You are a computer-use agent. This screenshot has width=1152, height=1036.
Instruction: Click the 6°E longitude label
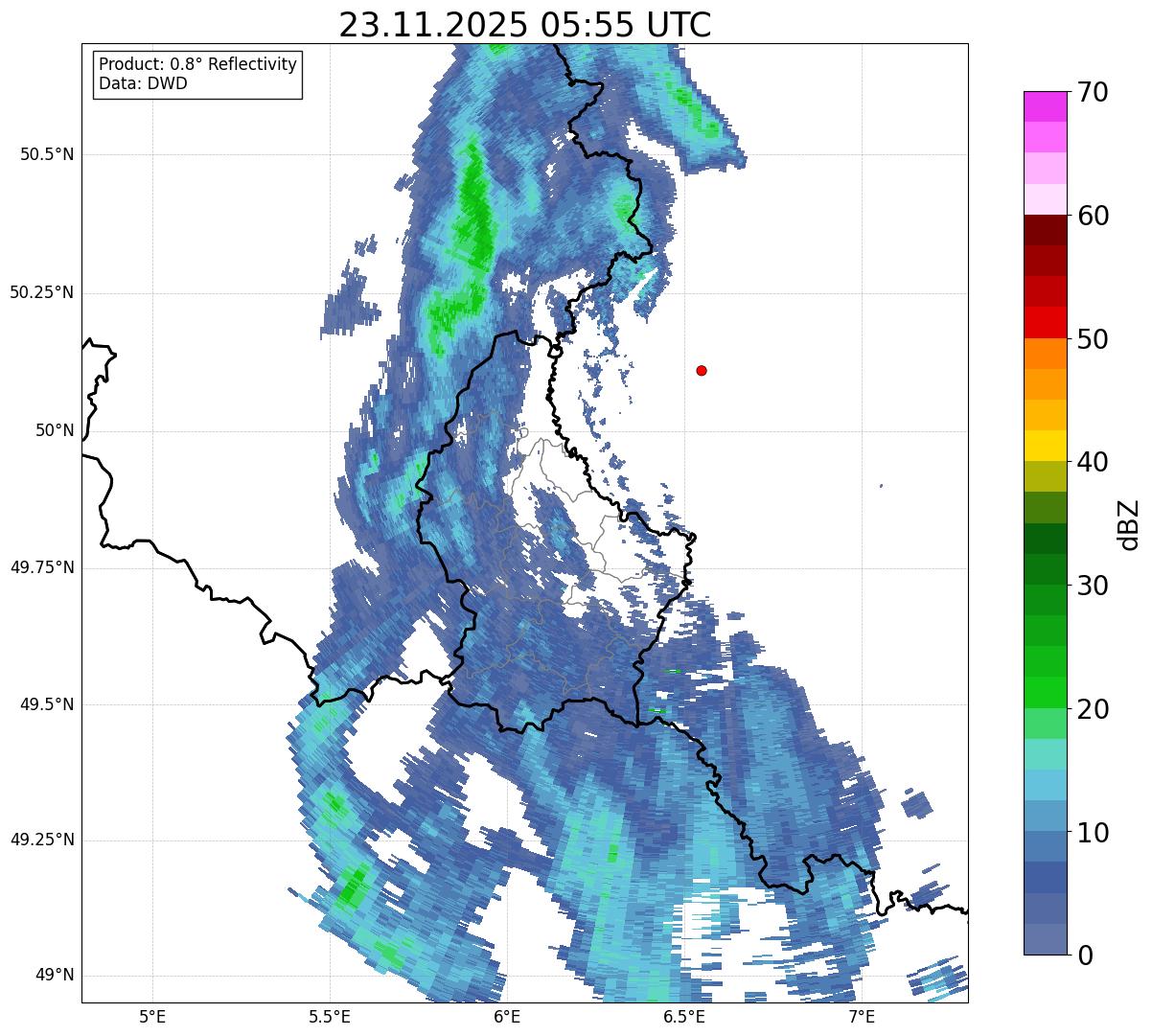[507, 1017]
